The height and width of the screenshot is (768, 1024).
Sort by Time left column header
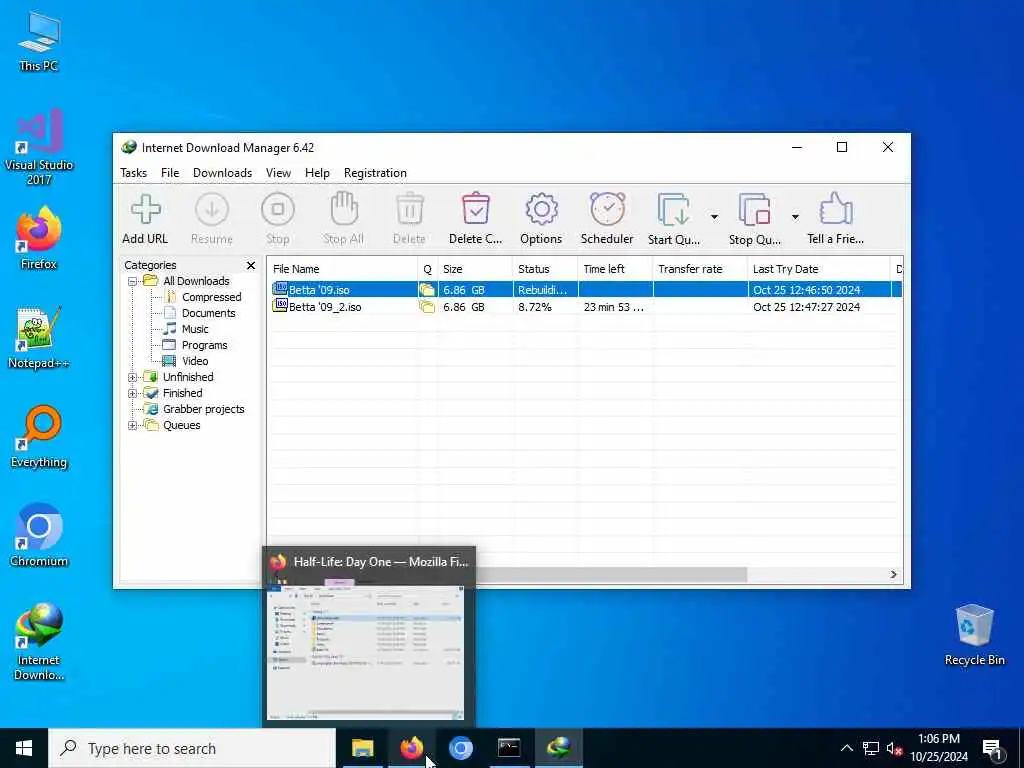[615, 269]
